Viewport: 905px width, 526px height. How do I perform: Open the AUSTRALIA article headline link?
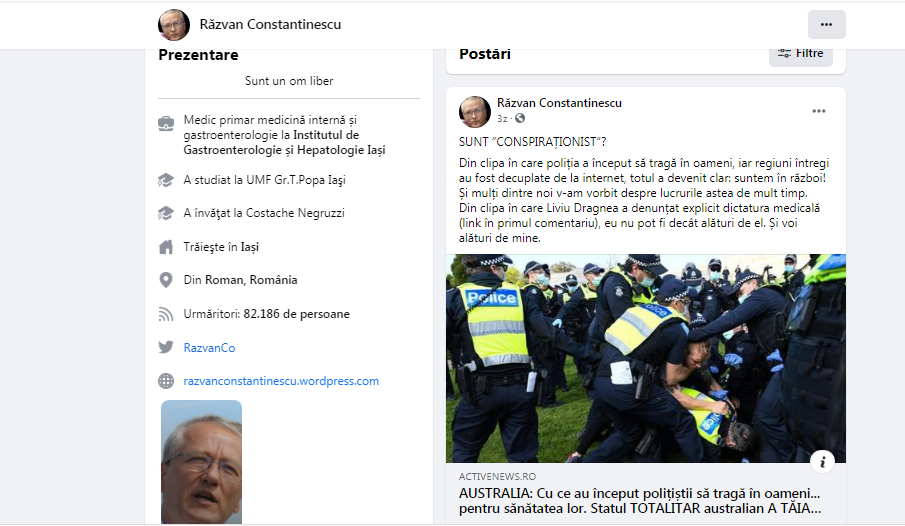[x=640, y=501]
